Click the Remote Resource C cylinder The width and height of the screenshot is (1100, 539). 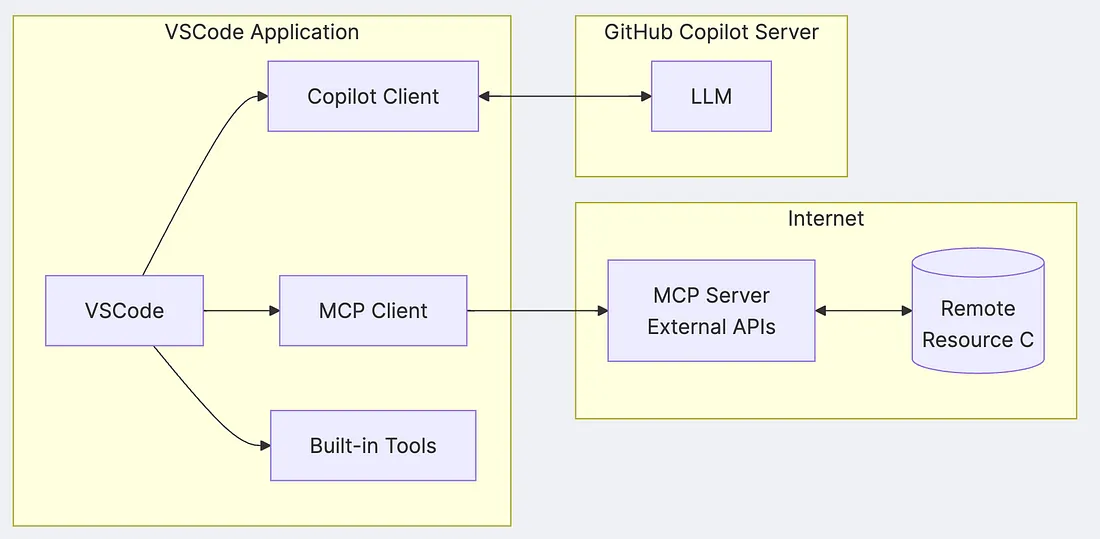pyautogui.click(x=978, y=308)
